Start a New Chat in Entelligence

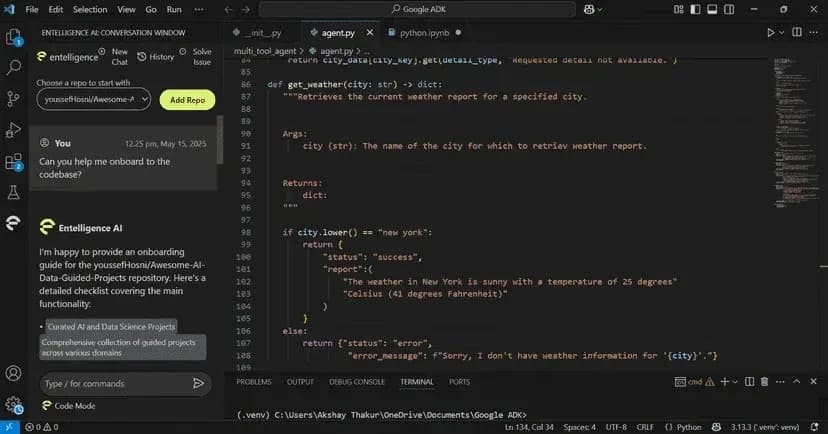pyautogui.click(x=114, y=56)
